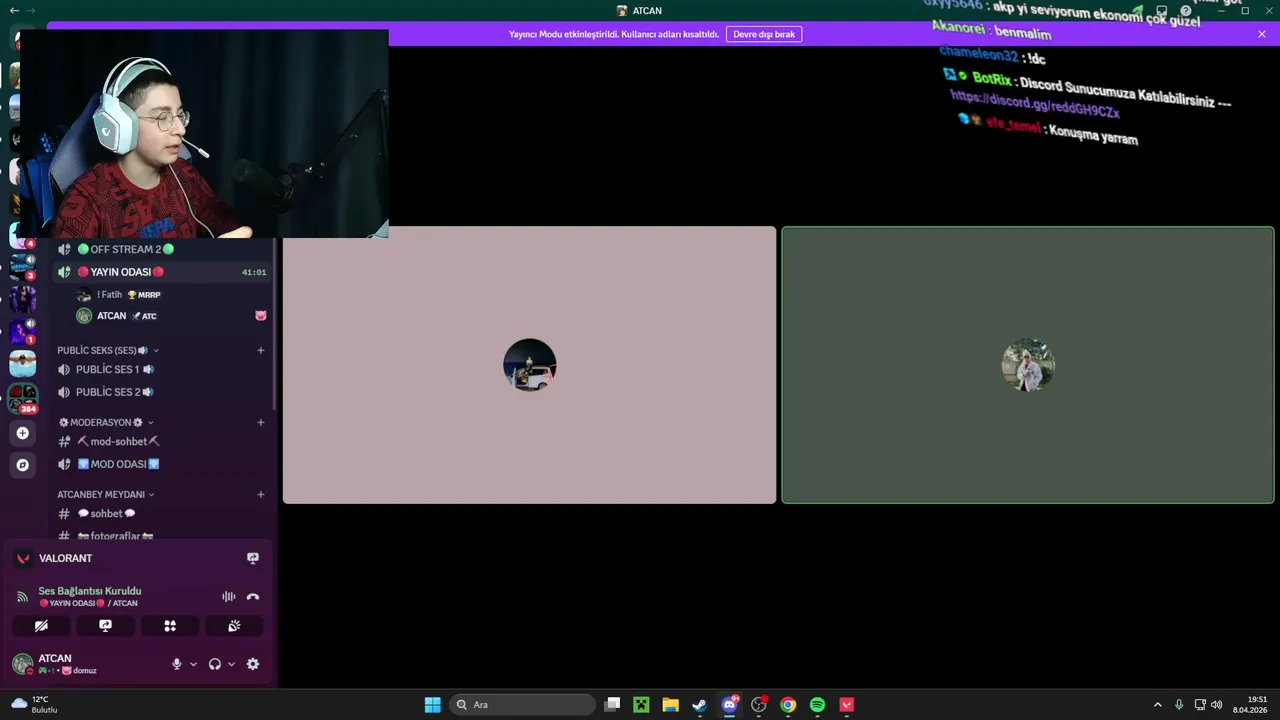Screen dimensions: 1280x720
Task: Toggle noise suppression waveform icon
Action: [229, 597]
